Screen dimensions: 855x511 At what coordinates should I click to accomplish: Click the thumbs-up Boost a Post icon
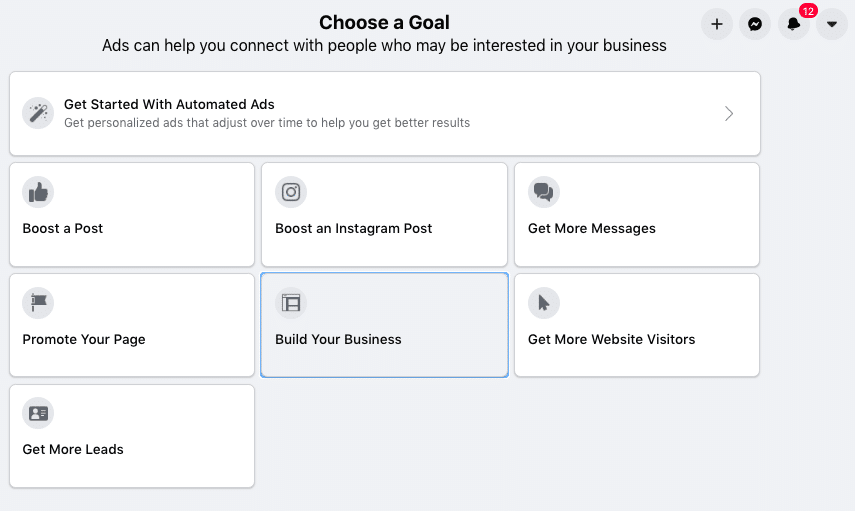(x=38, y=192)
